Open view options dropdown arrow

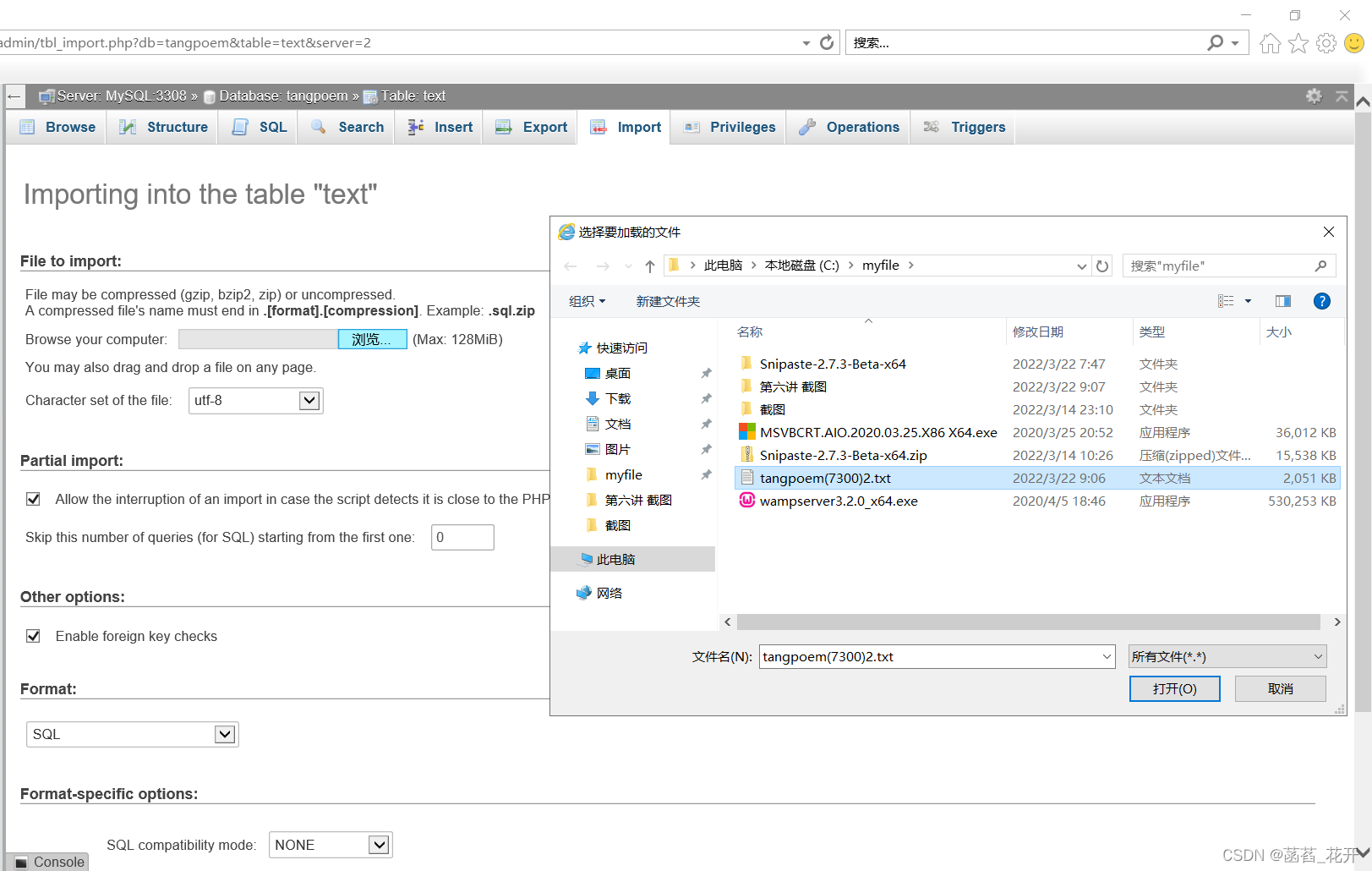click(x=1248, y=301)
